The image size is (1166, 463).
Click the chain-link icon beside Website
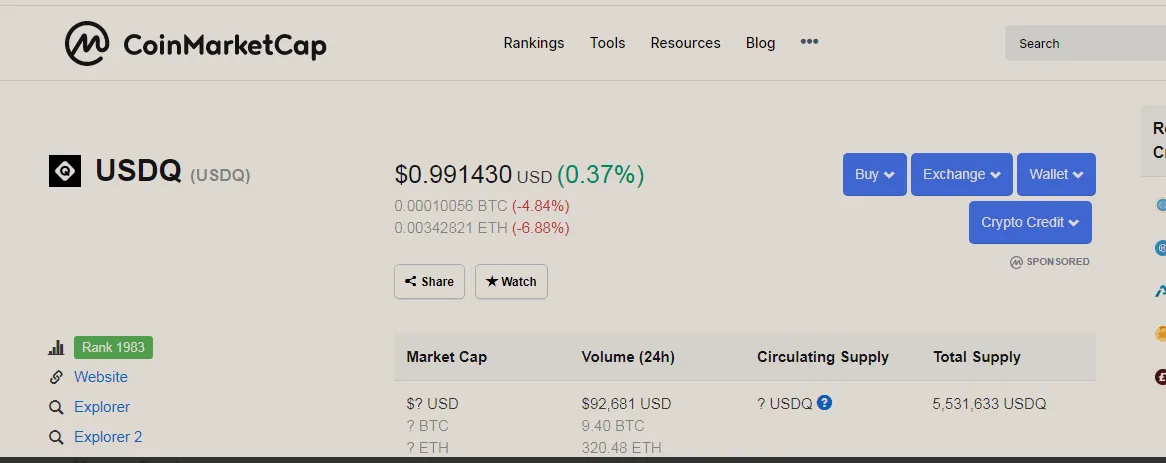(56, 377)
